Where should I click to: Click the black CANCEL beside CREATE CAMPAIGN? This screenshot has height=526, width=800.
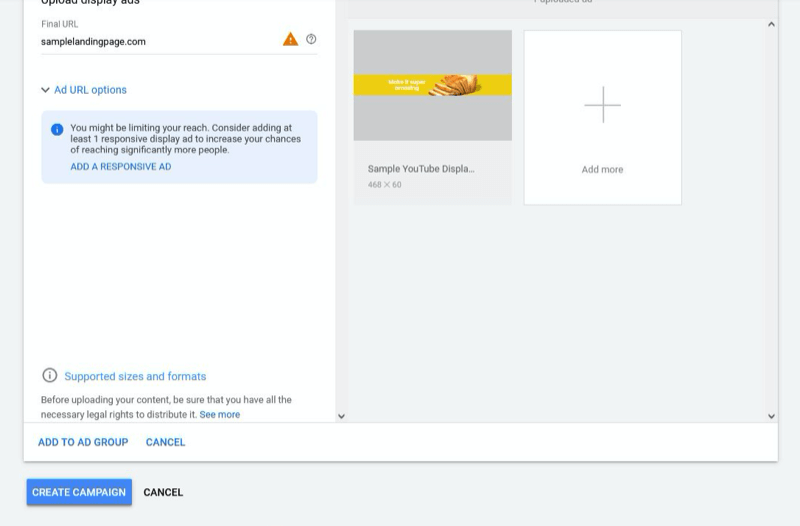[x=163, y=492]
